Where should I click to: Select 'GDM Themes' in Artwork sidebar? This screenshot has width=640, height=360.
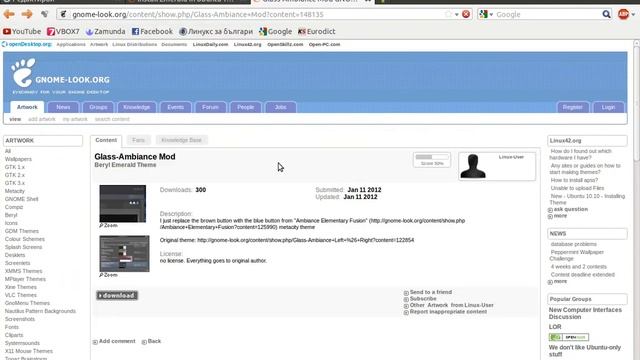22,231
